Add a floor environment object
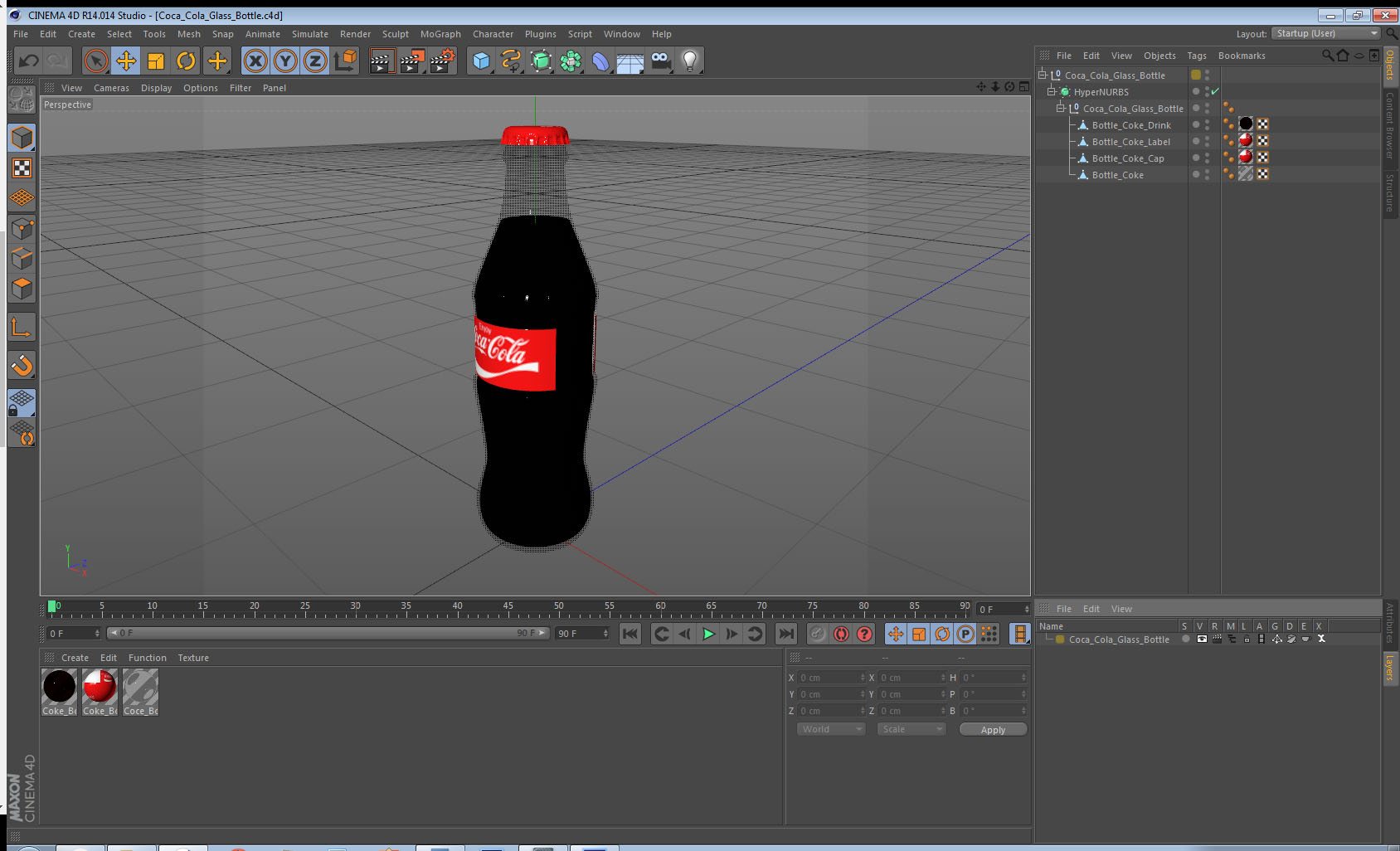The image size is (1400, 851). coord(630,61)
